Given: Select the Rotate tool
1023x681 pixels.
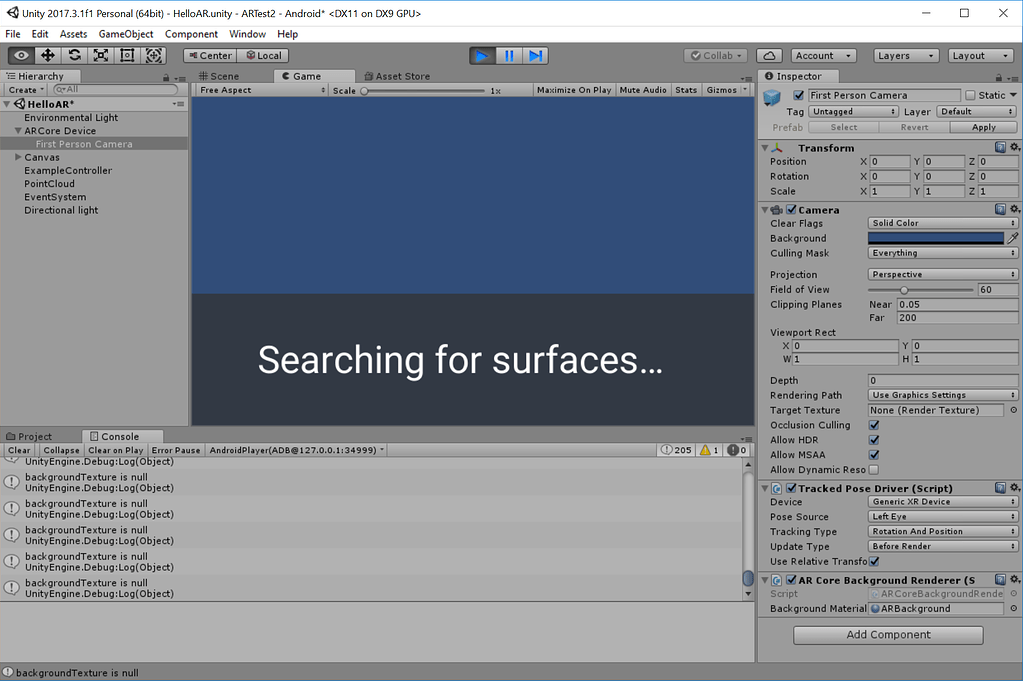Looking at the screenshot, I should [75, 56].
